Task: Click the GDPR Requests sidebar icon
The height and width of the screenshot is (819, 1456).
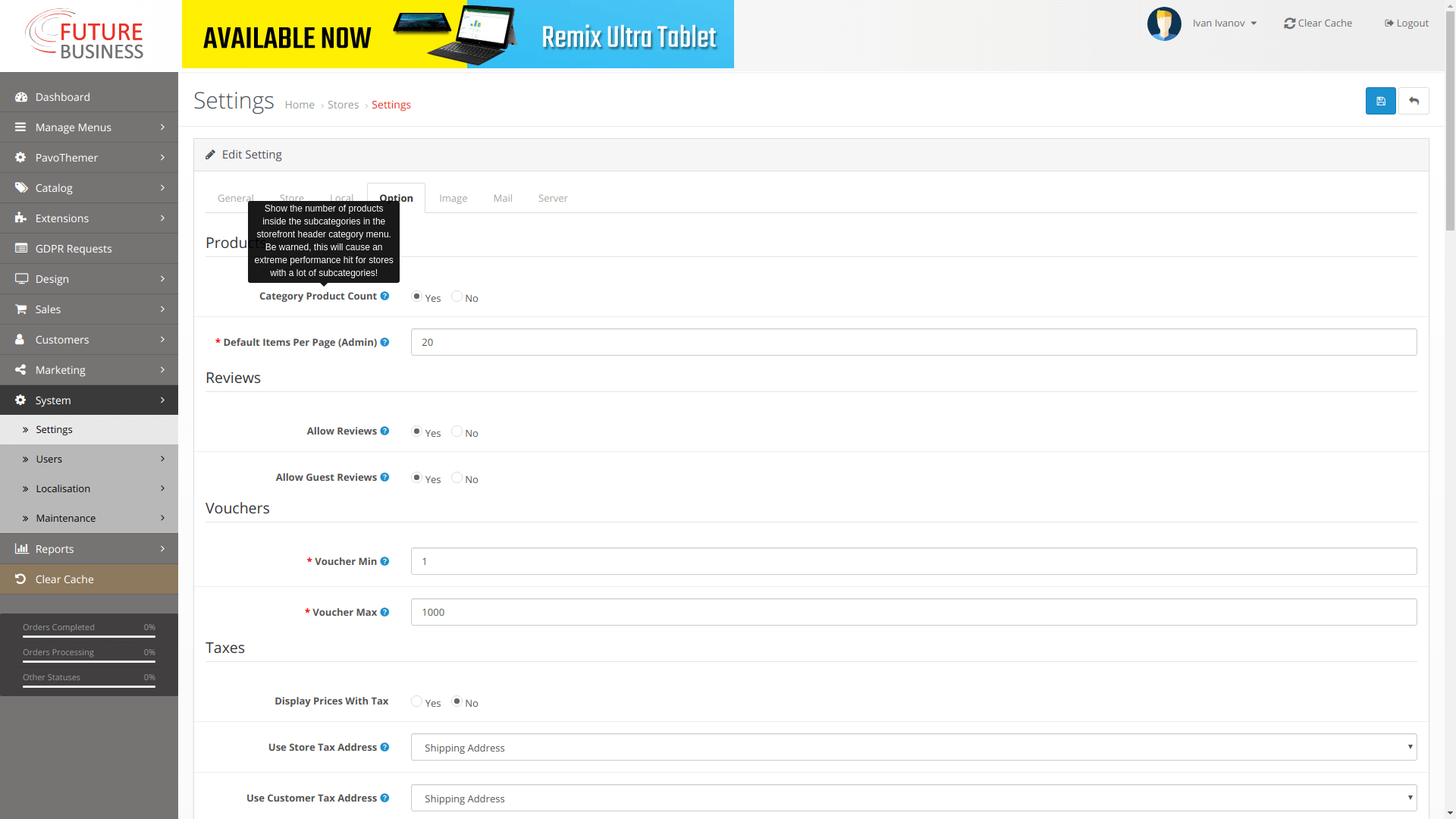Action: click(x=20, y=248)
